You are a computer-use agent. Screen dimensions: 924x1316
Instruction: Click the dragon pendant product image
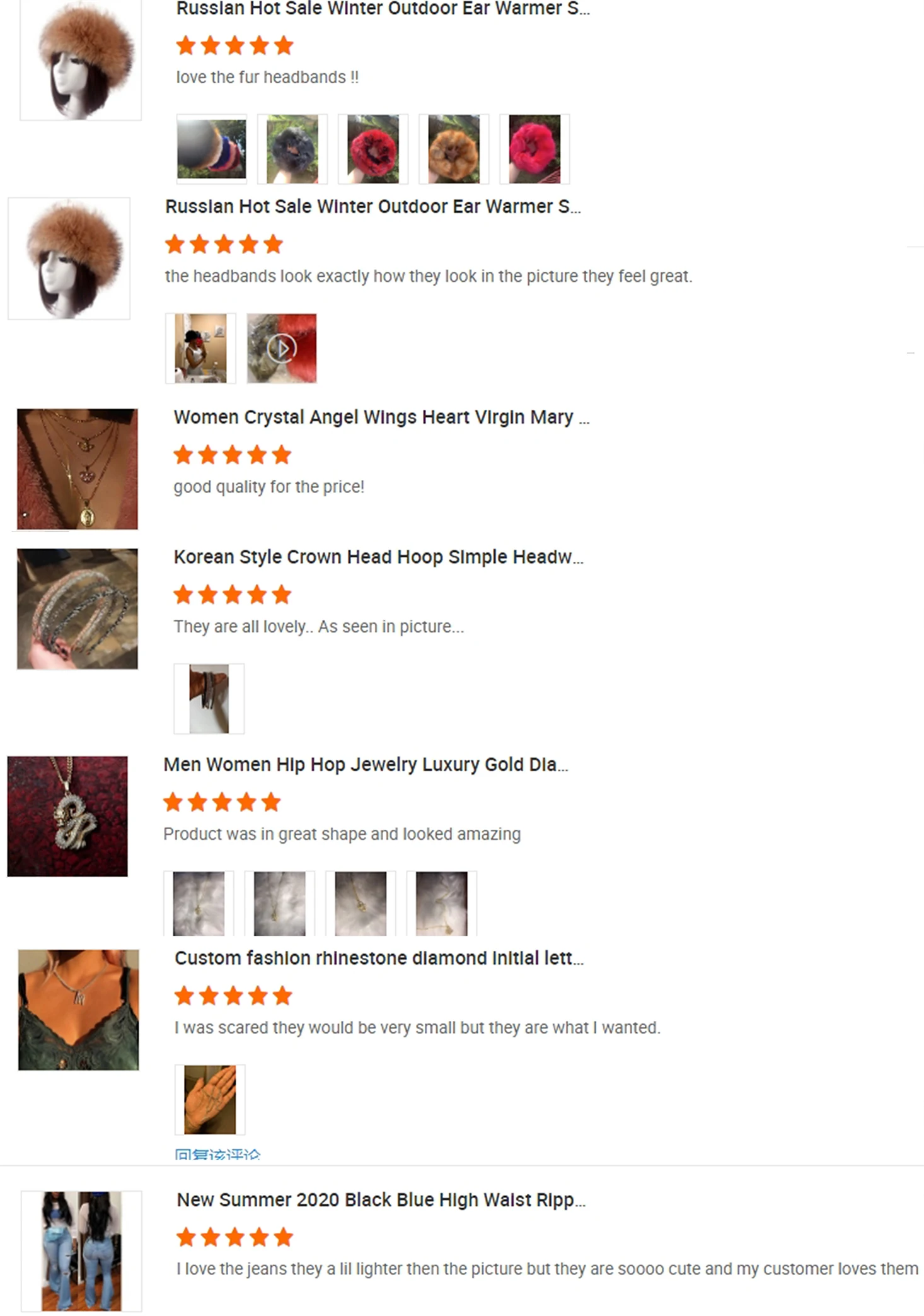(67, 816)
